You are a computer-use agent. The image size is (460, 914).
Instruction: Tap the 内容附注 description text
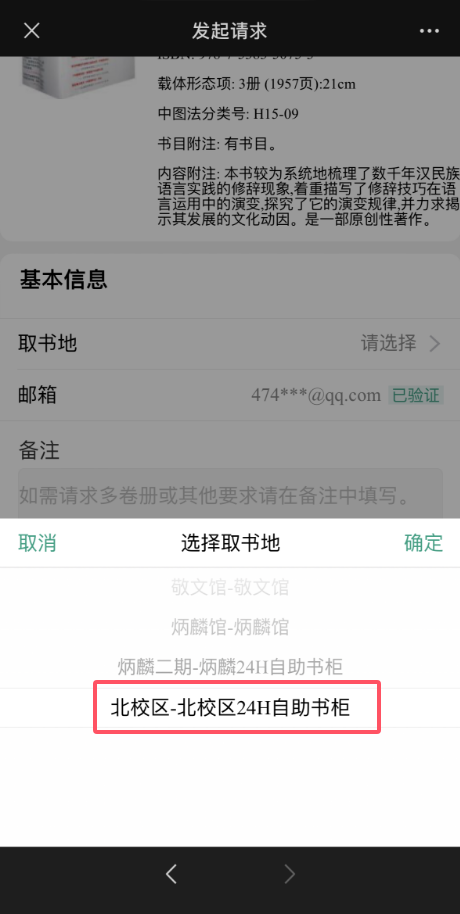click(x=308, y=197)
